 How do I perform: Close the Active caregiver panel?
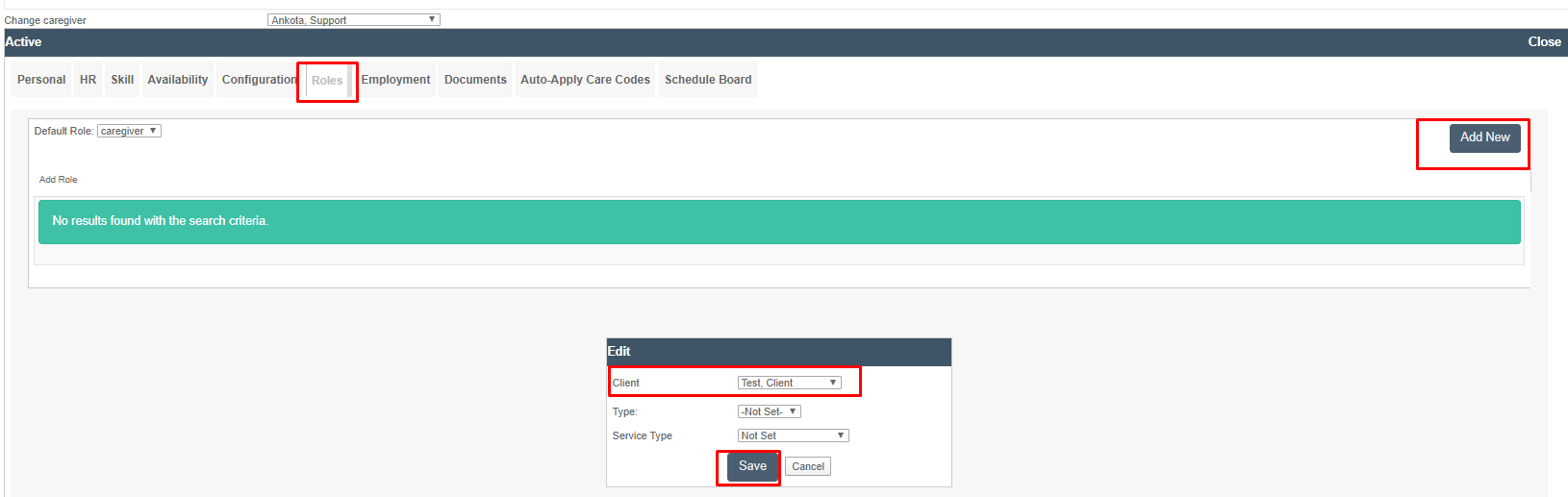(1544, 41)
